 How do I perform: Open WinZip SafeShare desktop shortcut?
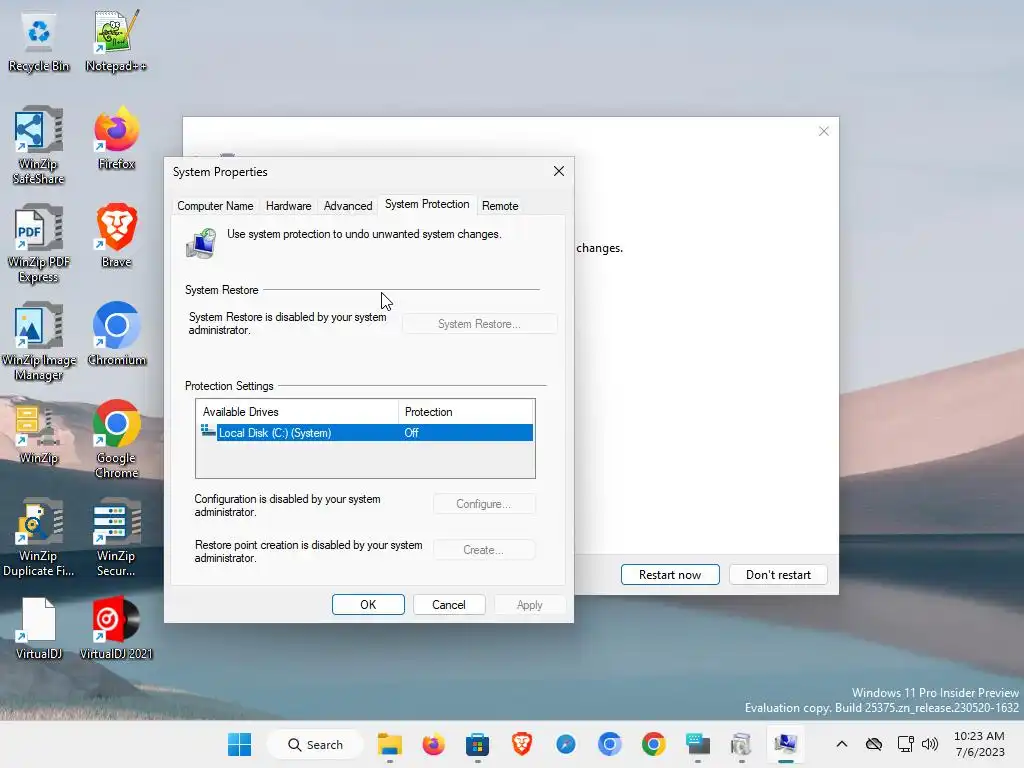39,145
